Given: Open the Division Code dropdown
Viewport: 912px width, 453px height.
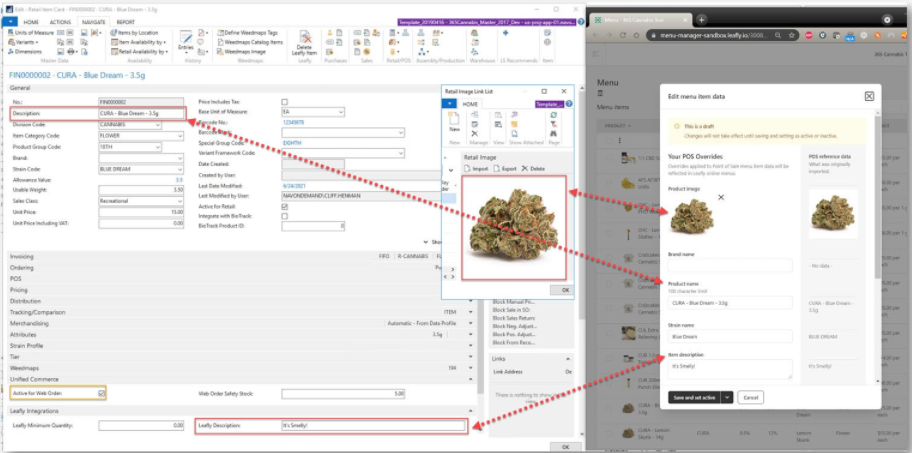Looking at the screenshot, I should [x=158, y=124].
